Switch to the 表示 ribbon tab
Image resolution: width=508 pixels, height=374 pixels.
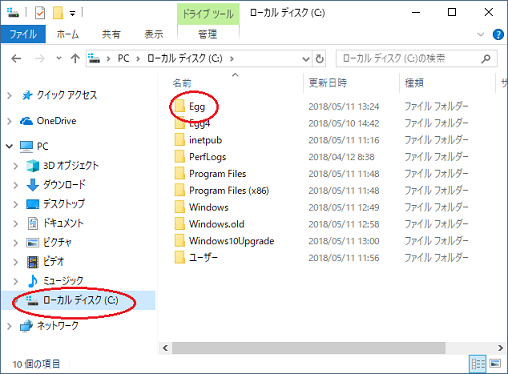[154, 34]
